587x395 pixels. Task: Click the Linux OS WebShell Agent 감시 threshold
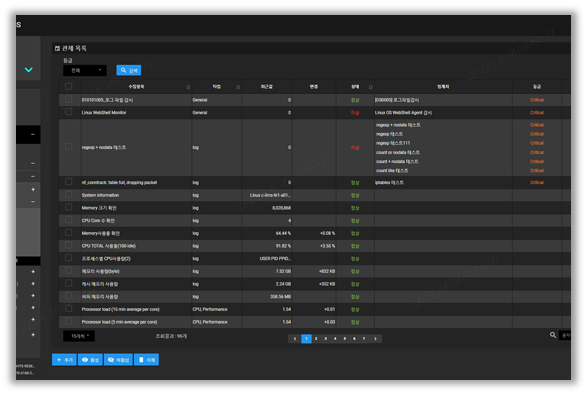(x=403, y=113)
